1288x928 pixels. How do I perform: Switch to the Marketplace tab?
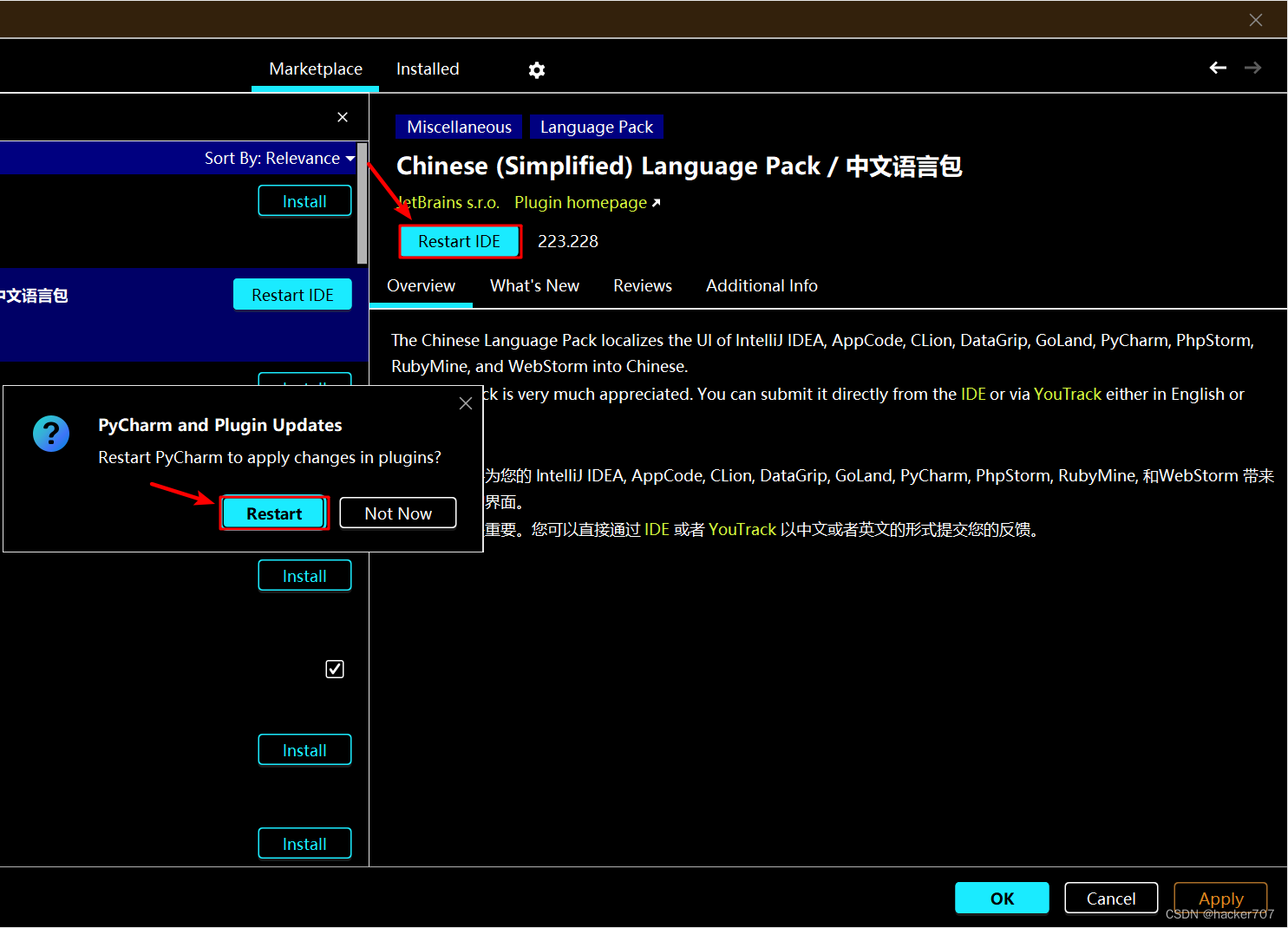click(316, 69)
